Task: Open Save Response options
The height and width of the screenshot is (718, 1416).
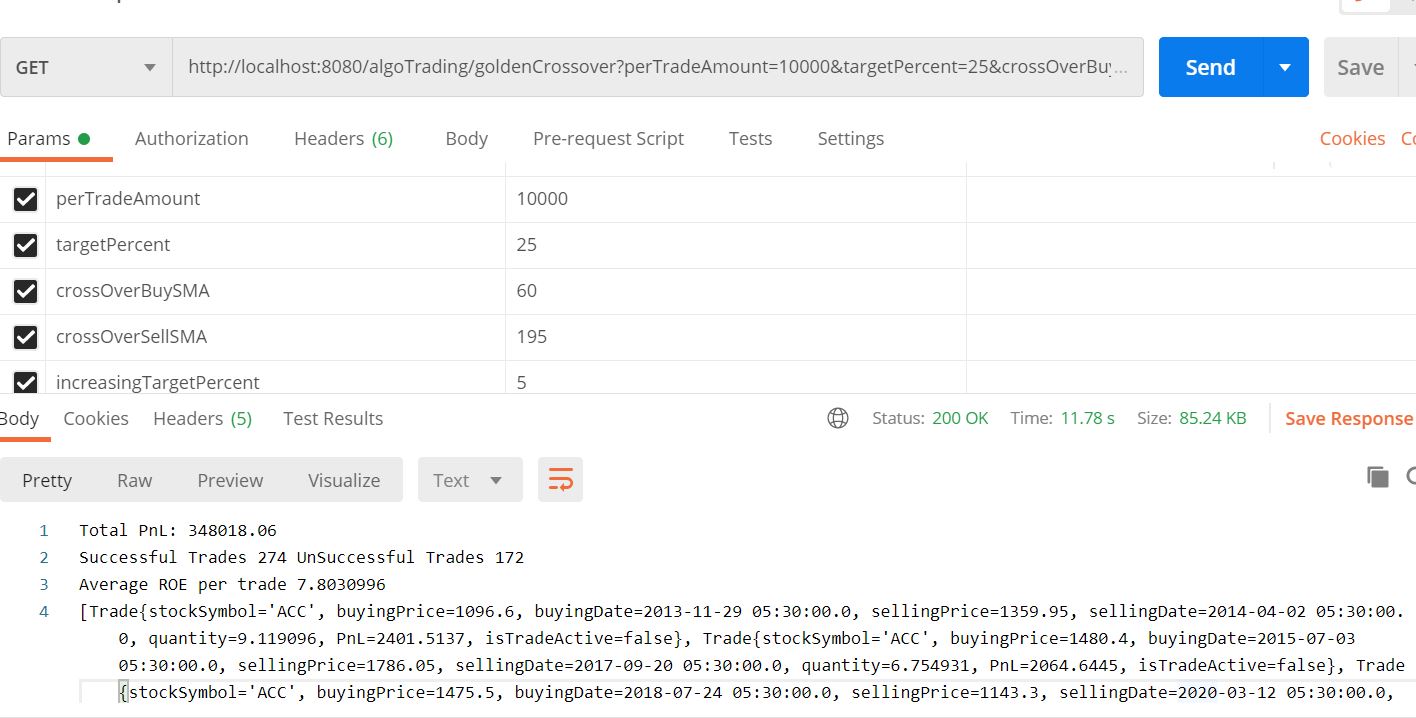Action: click(x=1349, y=418)
